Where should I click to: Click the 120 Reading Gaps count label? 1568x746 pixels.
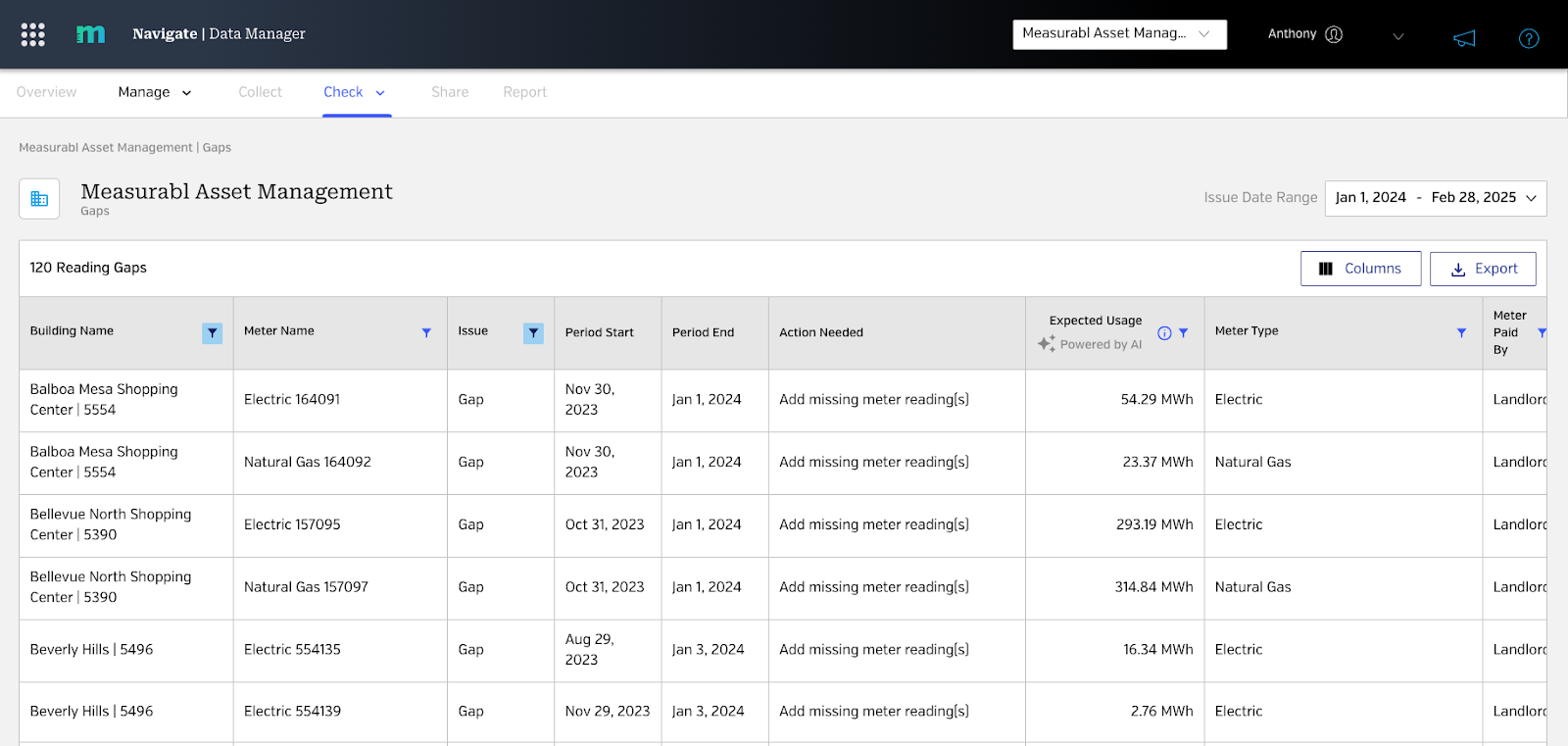tap(88, 269)
